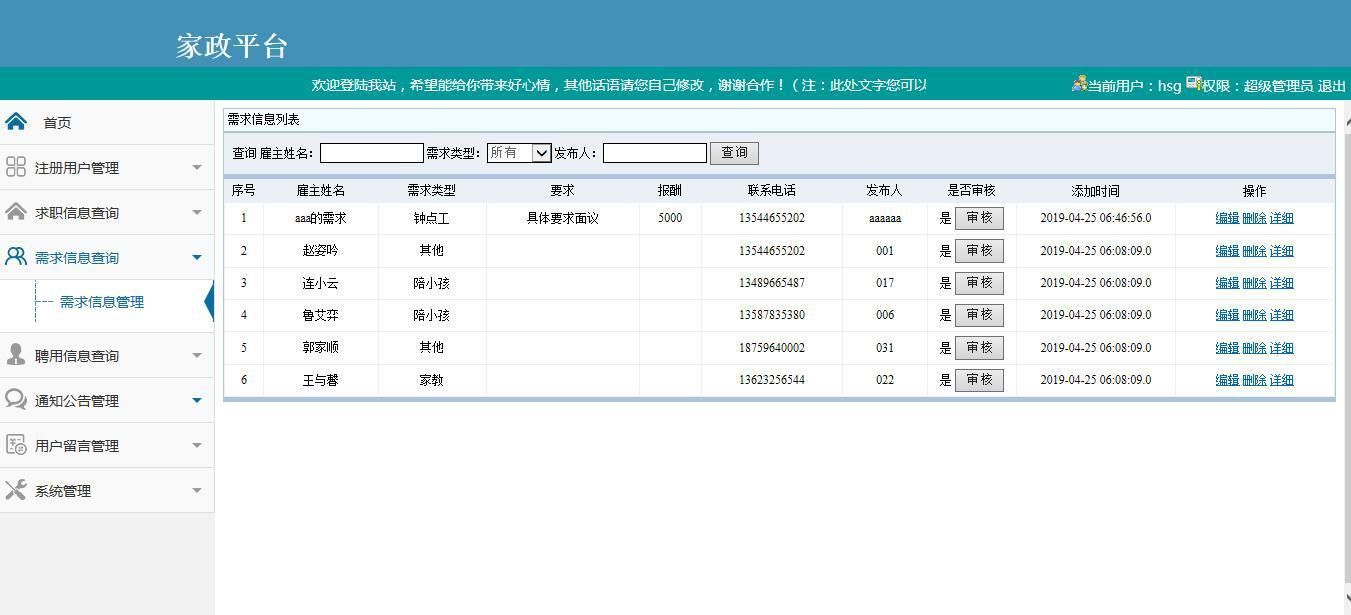Screen dimensions: 1351x615
Task: Expand the 注册用户管理 arrow
Action: pyautogui.click(x=197, y=167)
